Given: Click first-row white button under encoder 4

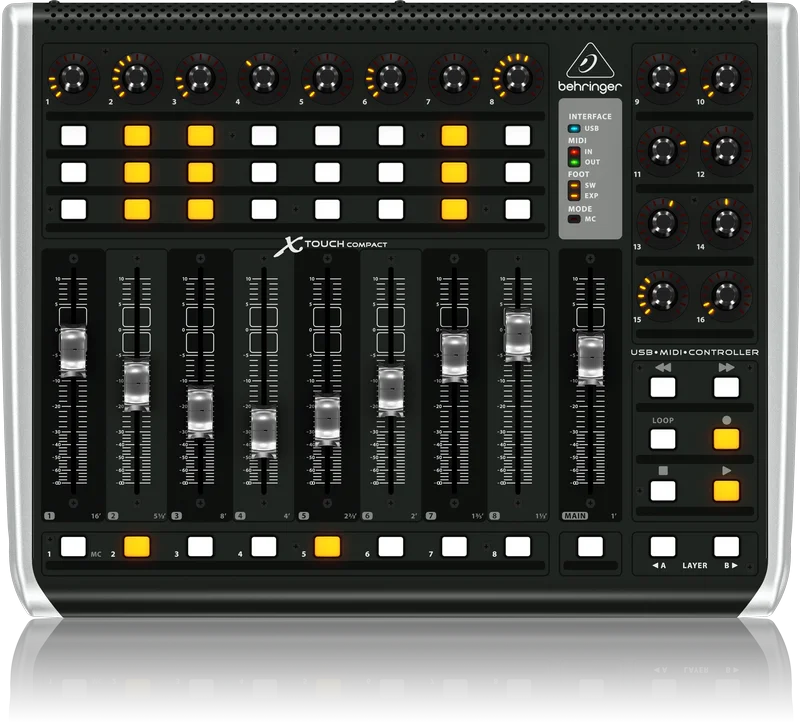Looking at the screenshot, I should pyautogui.click(x=264, y=136).
